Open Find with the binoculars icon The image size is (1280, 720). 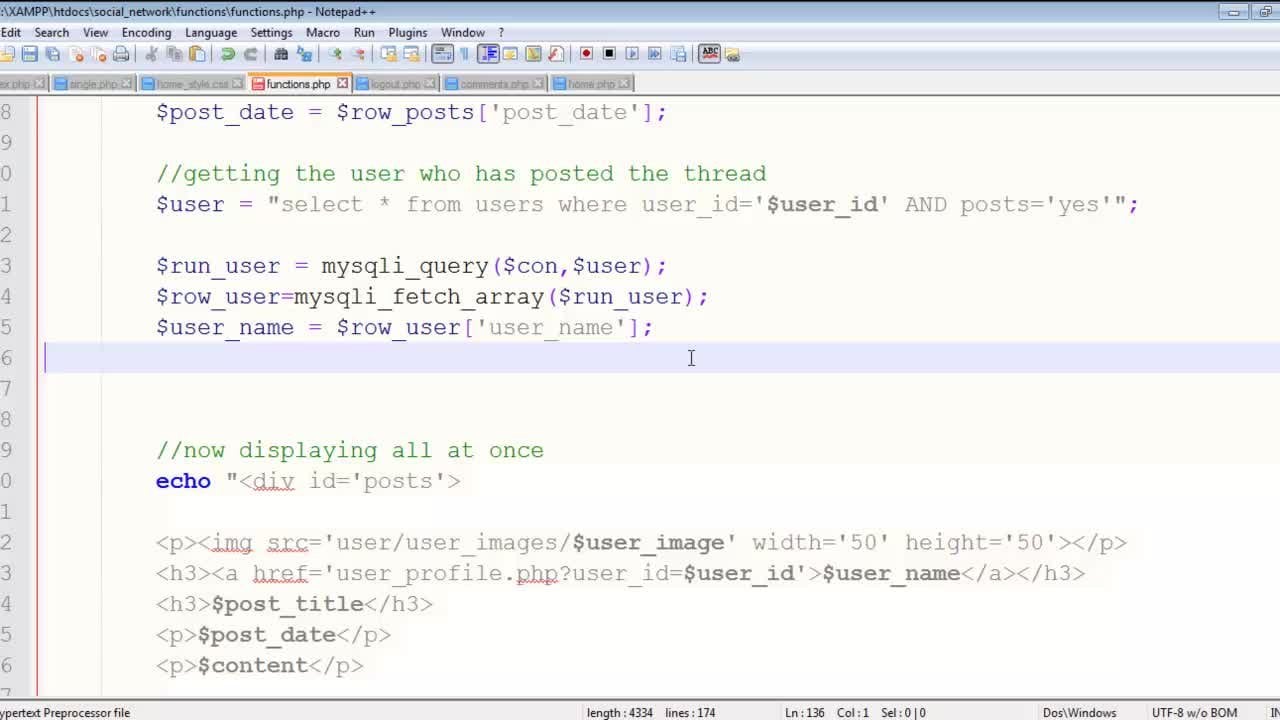(281, 54)
